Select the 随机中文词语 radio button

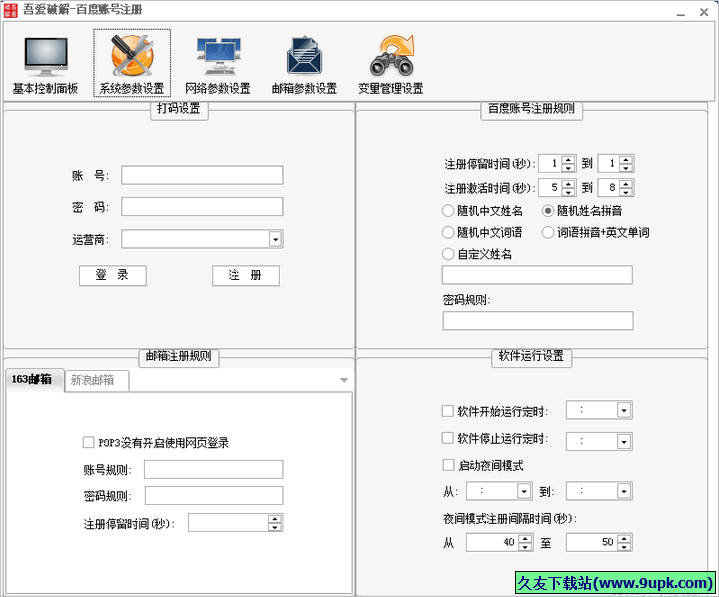pos(448,232)
